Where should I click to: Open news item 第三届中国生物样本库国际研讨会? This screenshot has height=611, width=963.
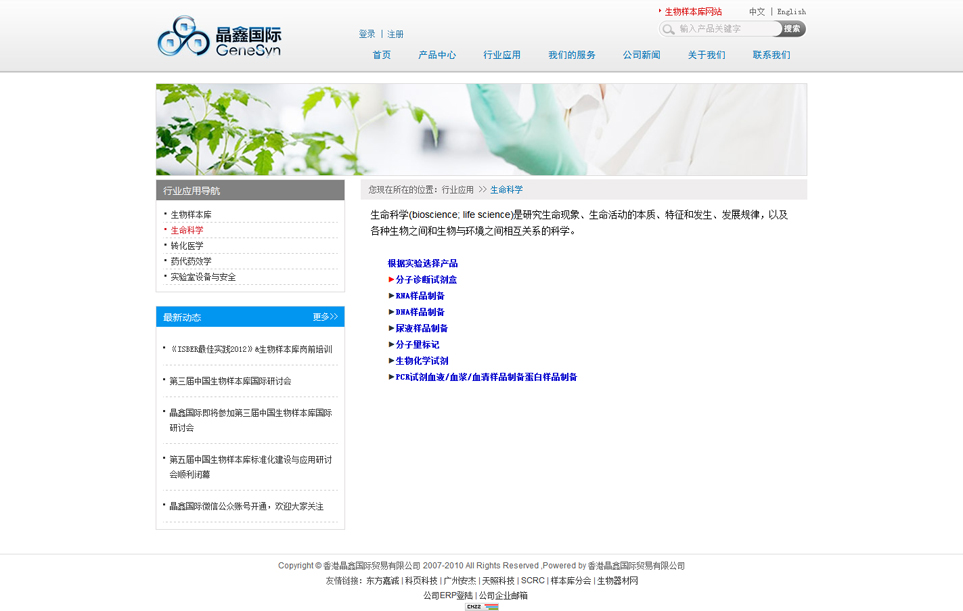click(230, 381)
